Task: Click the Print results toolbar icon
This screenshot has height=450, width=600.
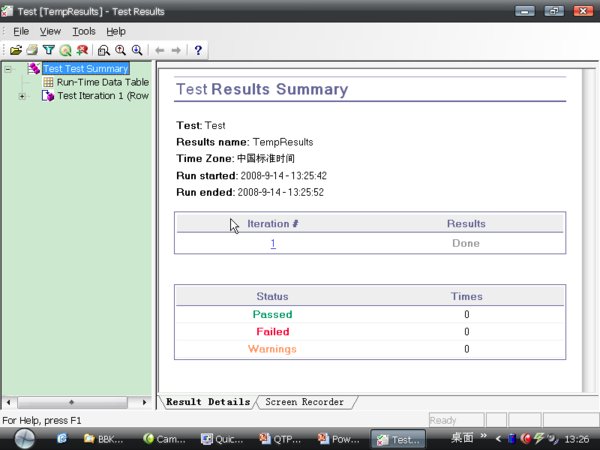Action: [32, 50]
